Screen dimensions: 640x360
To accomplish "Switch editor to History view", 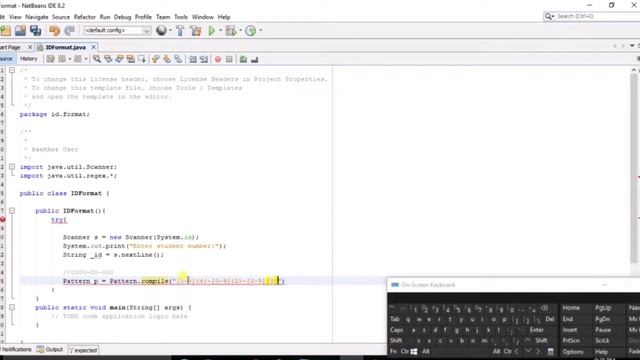I will pyautogui.click(x=29, y=59).
